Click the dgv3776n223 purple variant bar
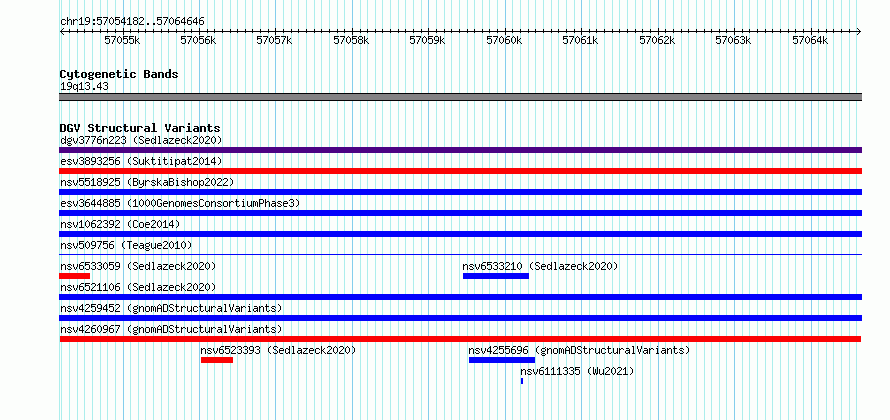 [x=460, y=150]
